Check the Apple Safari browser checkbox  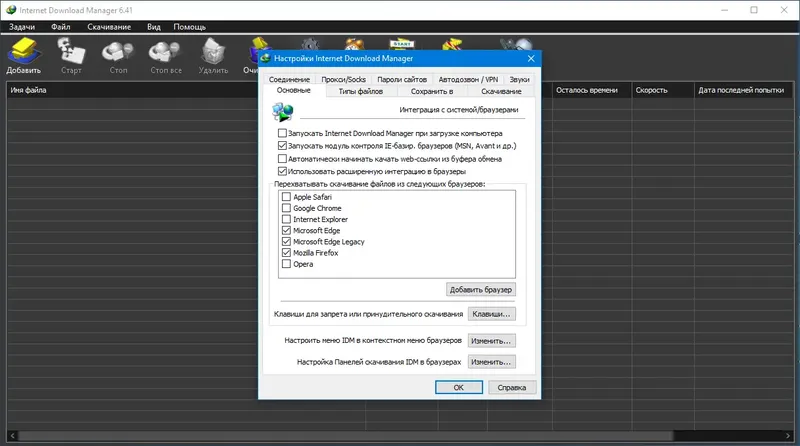coord(286,196)
